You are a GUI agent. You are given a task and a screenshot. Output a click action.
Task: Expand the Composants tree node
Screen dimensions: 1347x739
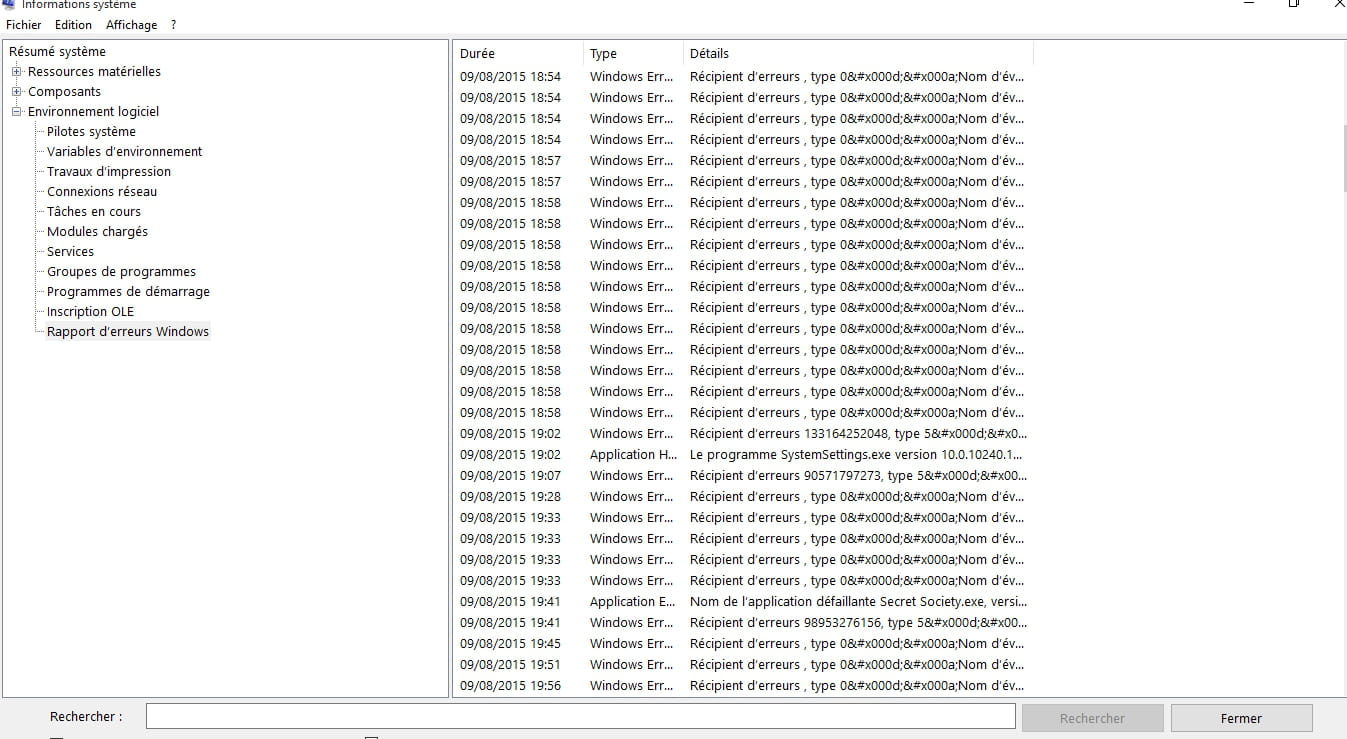pyautogui.click(x=17, y=92)
